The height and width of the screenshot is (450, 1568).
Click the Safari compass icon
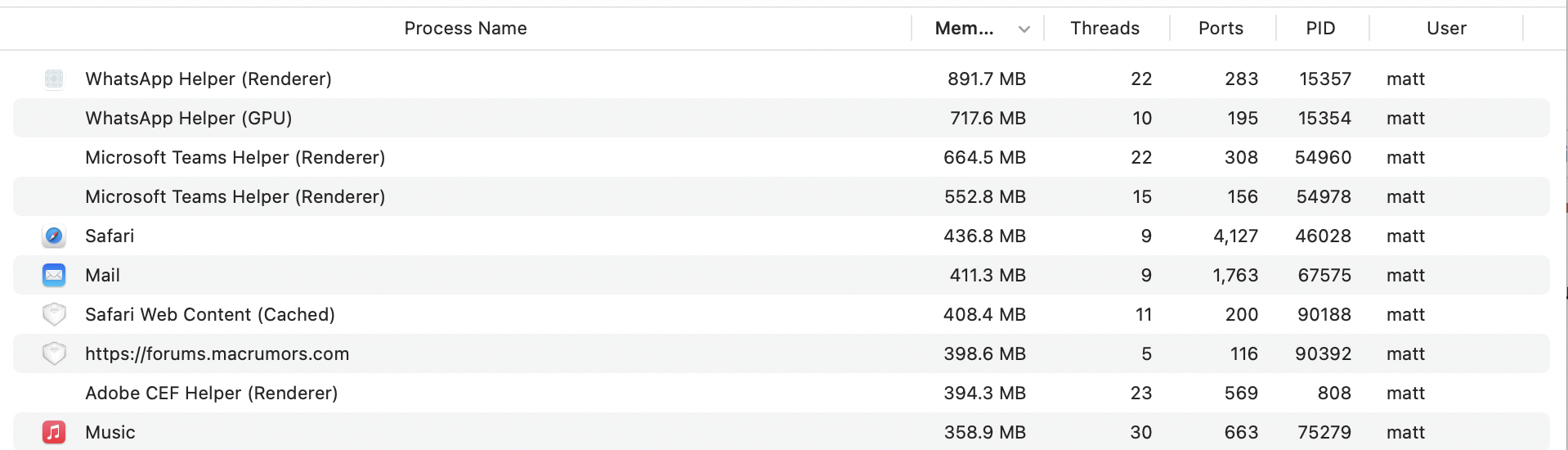(x=54, y=236)
